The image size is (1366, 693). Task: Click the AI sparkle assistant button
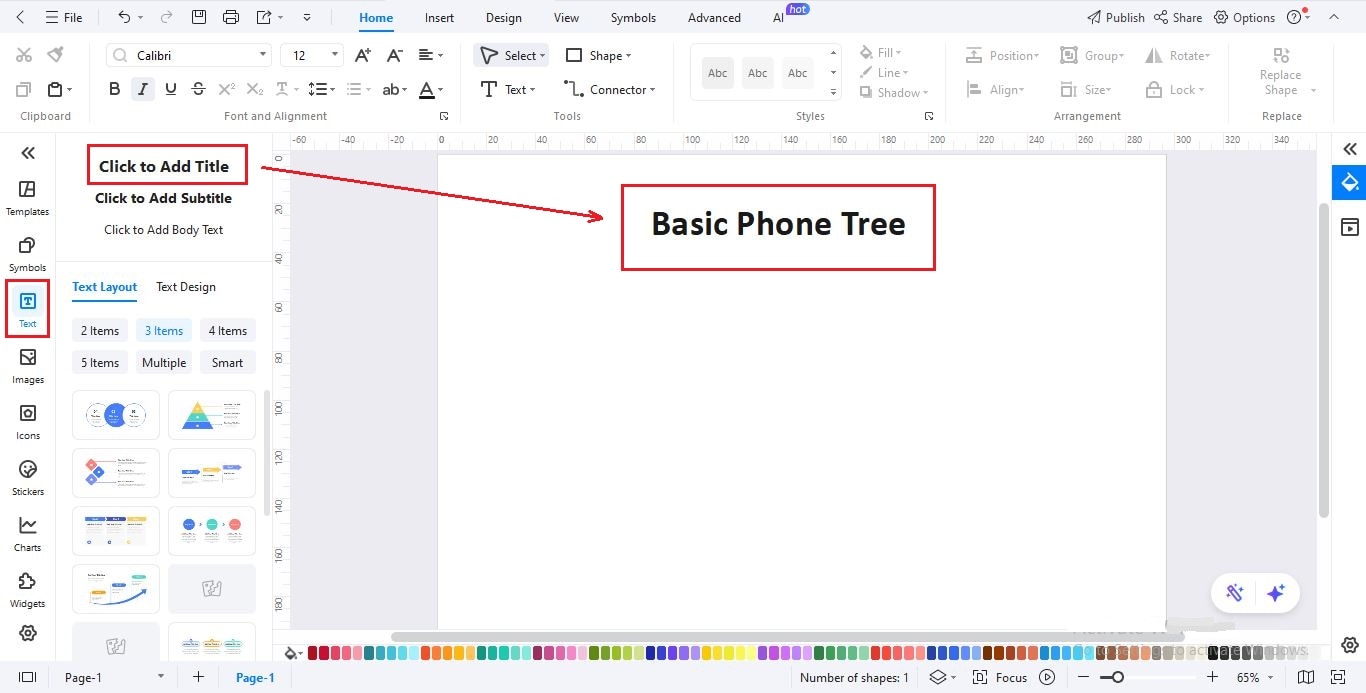pos(1275,593)
